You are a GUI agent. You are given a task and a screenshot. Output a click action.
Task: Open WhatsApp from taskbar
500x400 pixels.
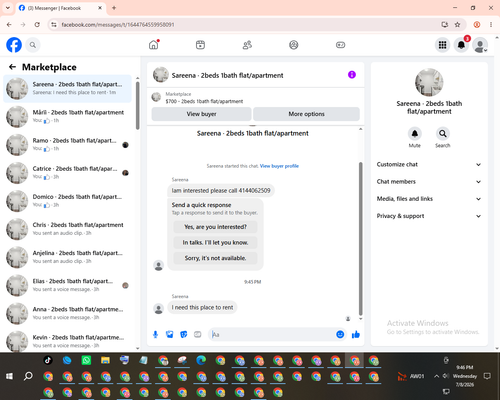click(86, 360)
